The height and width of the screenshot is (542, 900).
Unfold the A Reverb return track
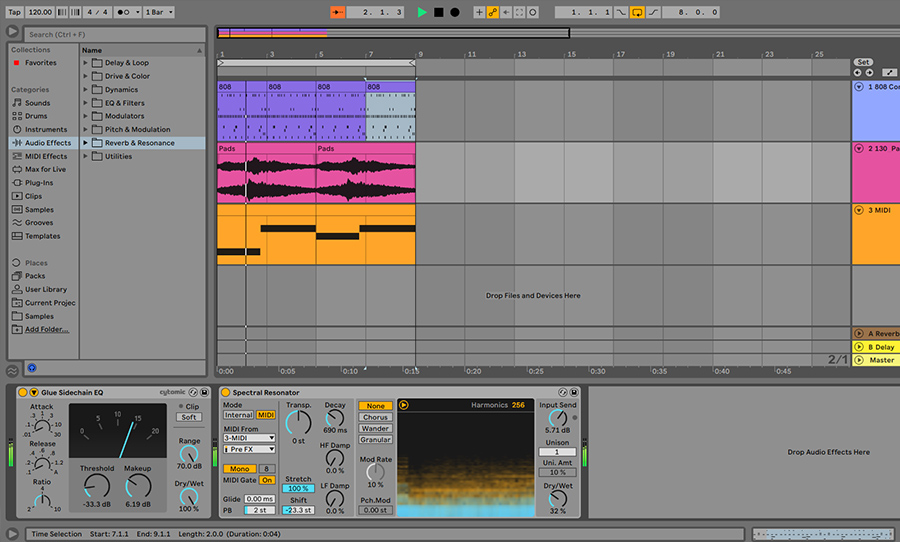pos(859,334)
